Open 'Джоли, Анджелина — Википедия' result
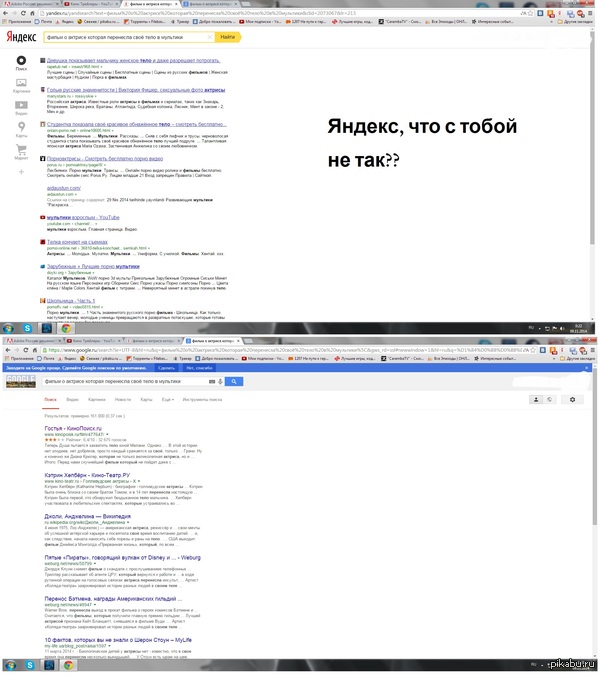Image resolution: width=600 pixels, height=675 pixels. 88,517
